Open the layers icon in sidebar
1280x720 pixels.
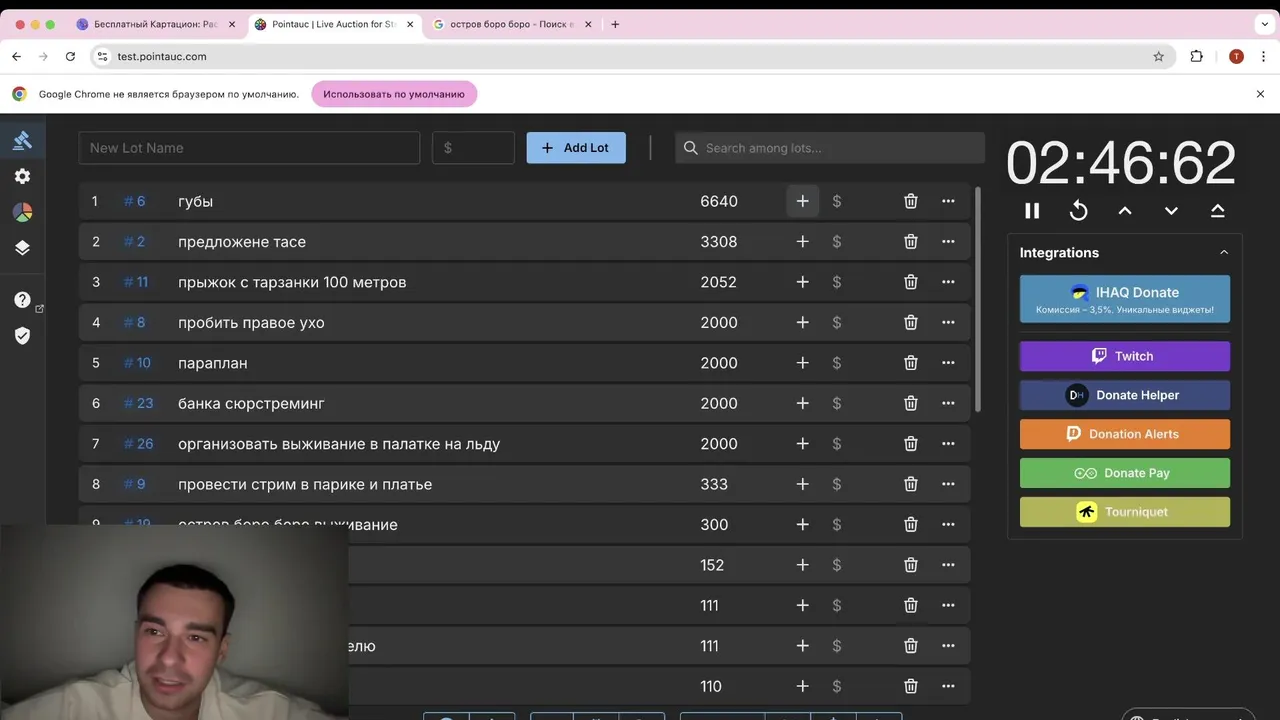tap(22, 248)
